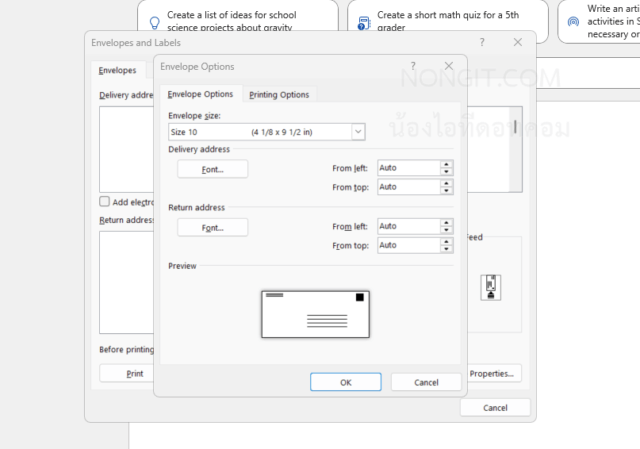The width and height of the screenshot is (640, 449).
Task: Click delivery address From top field
Action: 409,187
